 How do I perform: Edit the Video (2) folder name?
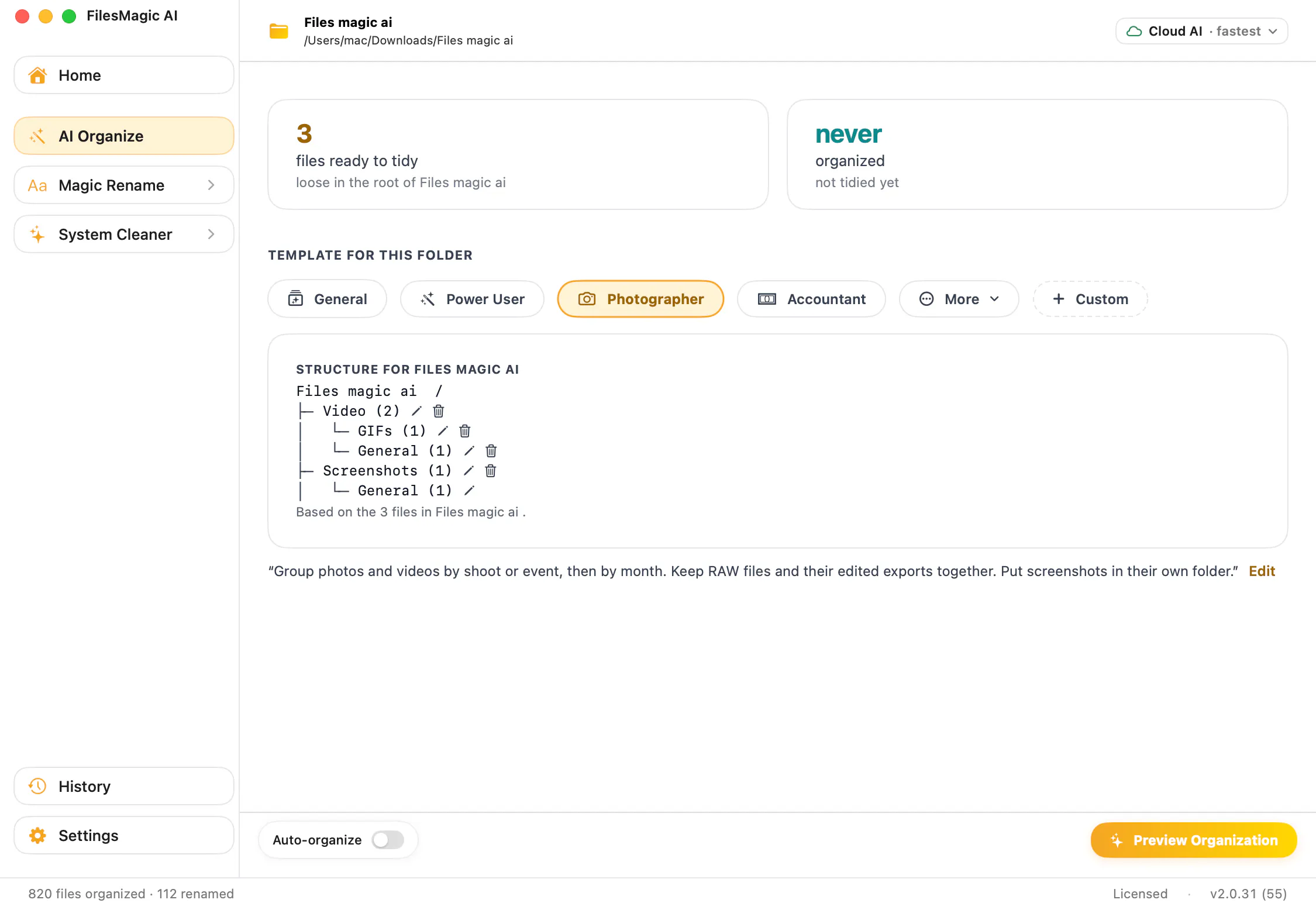click(416, 411)
